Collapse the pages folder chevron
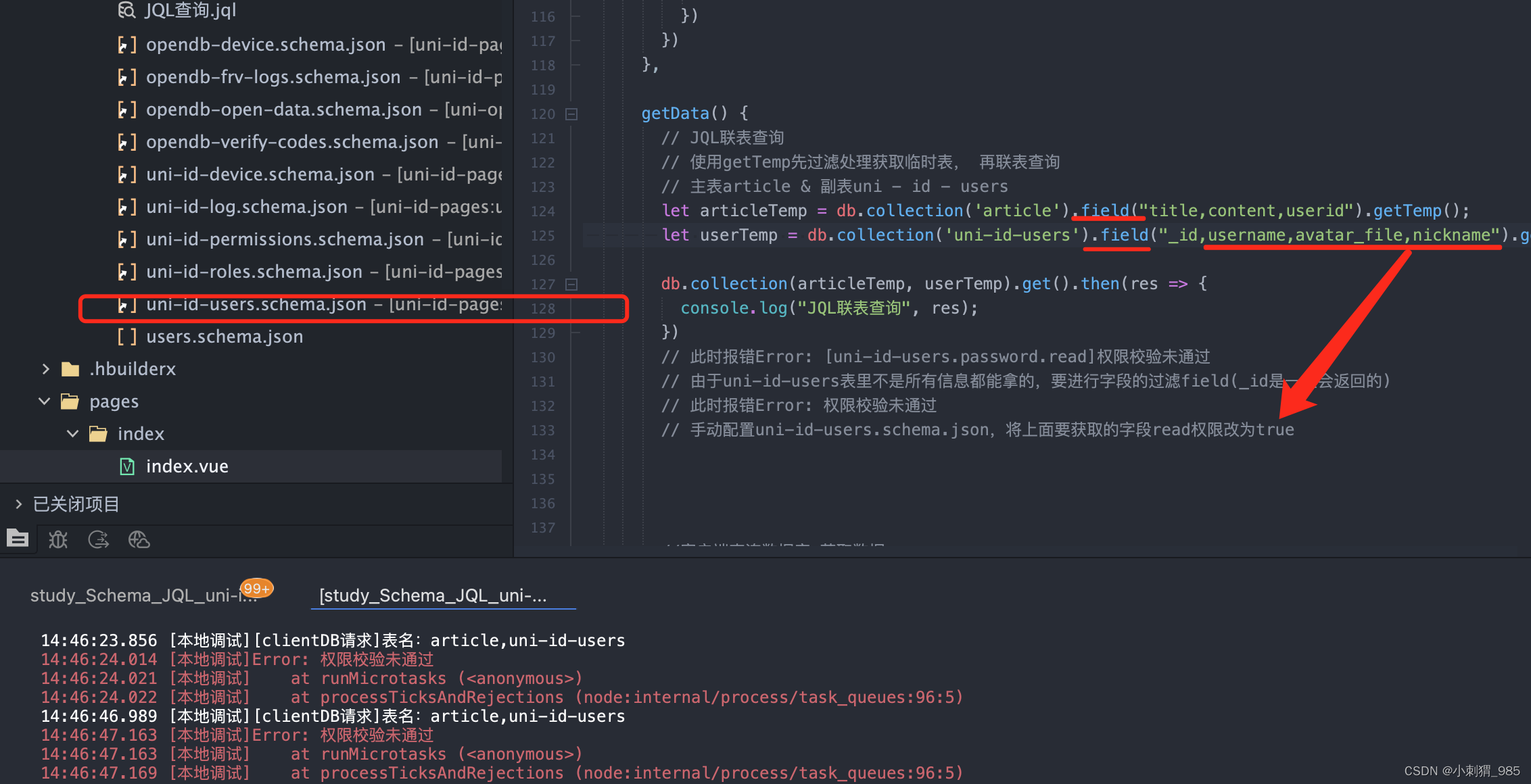This screenshot has width=1531, height=784. pyautogui.click(x=45, y=401)
